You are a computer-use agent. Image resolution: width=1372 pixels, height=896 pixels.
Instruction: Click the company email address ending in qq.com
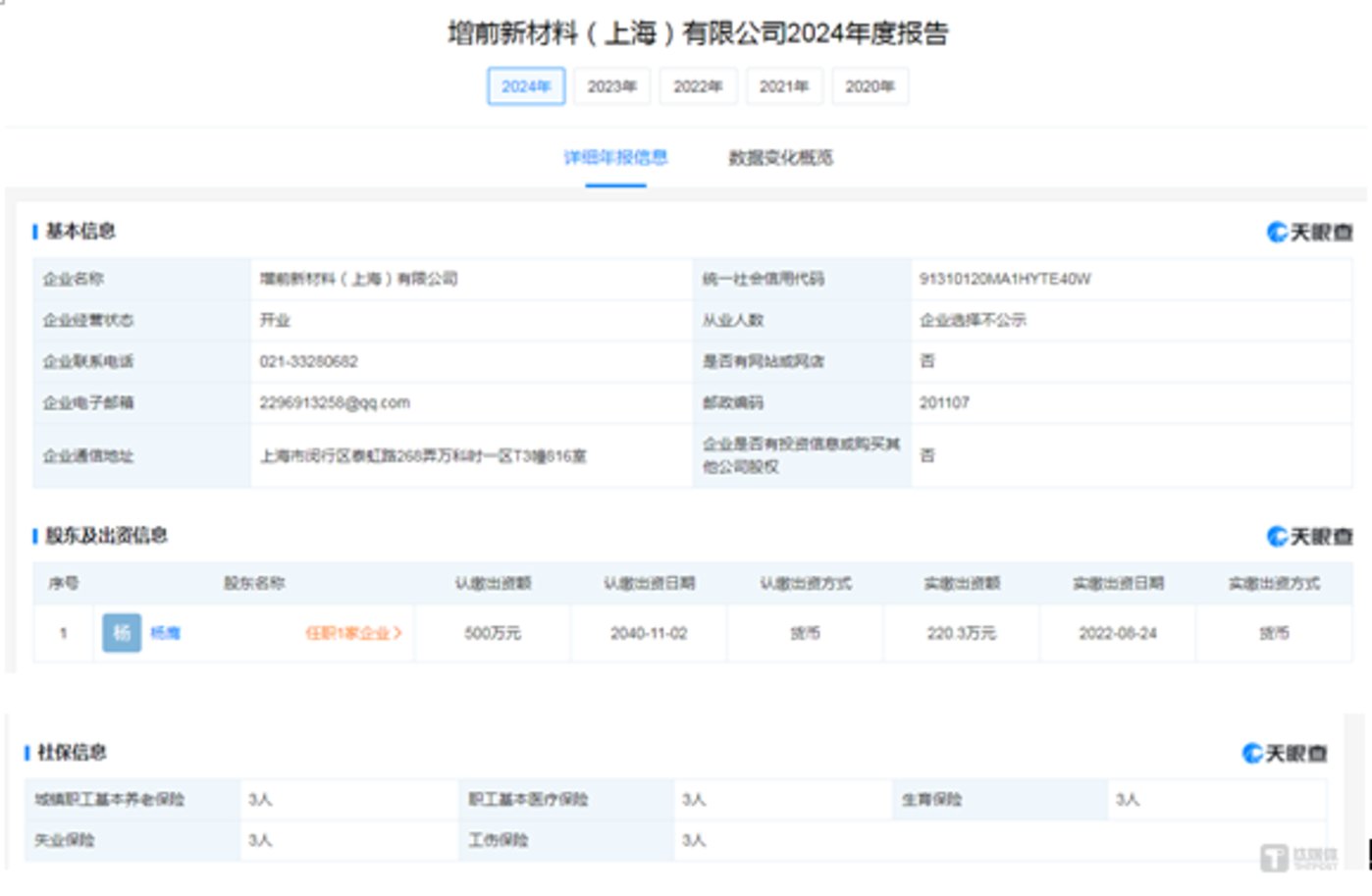pyautogui.click(x=335, y=402)
